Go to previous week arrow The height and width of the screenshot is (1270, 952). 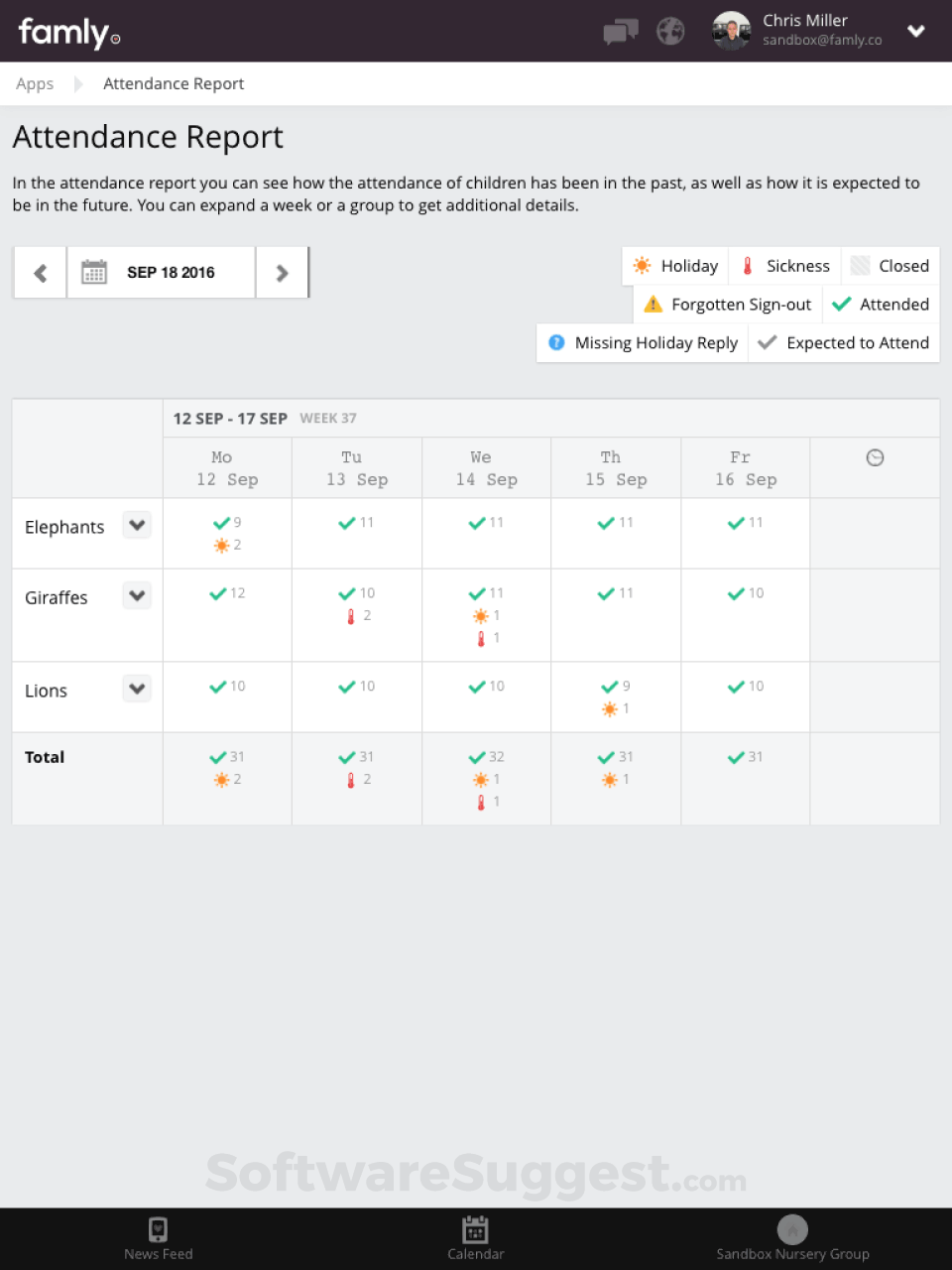point(40,273)
